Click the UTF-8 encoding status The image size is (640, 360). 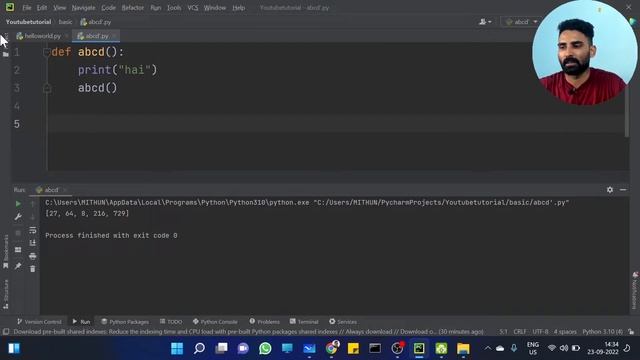coord(540,332)
